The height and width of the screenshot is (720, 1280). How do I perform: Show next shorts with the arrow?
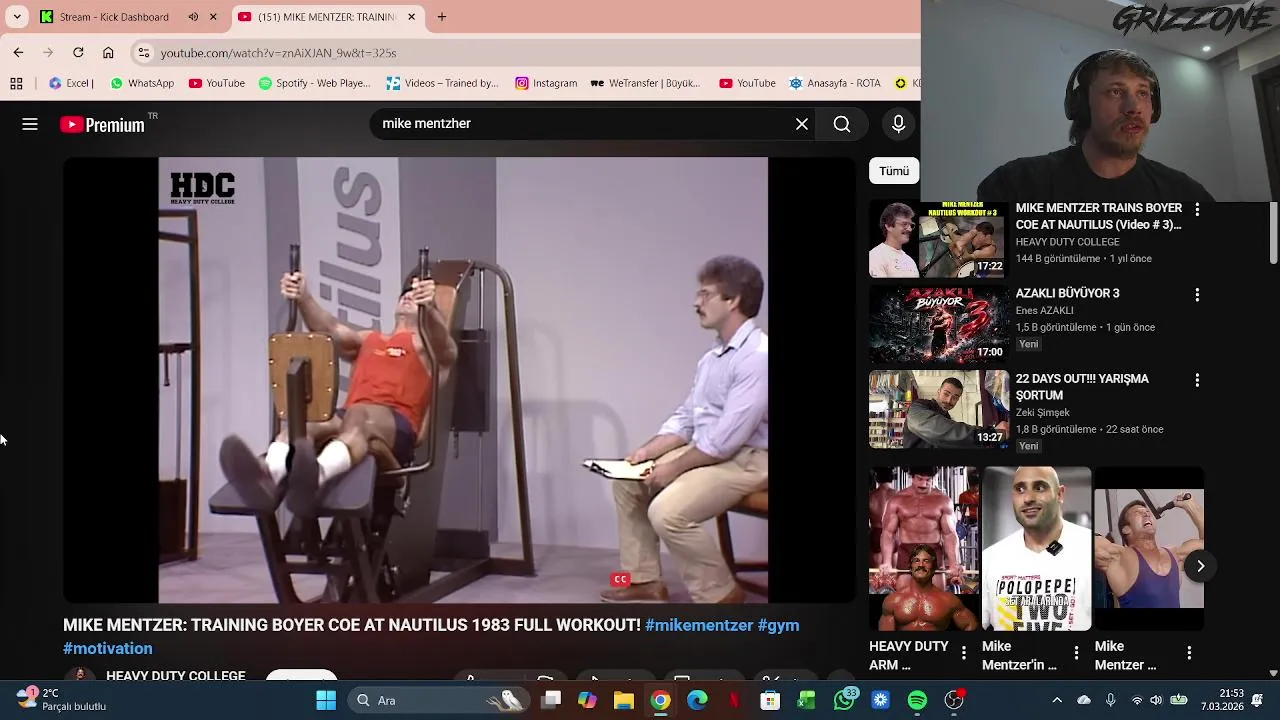click(x=1200, y=566)
